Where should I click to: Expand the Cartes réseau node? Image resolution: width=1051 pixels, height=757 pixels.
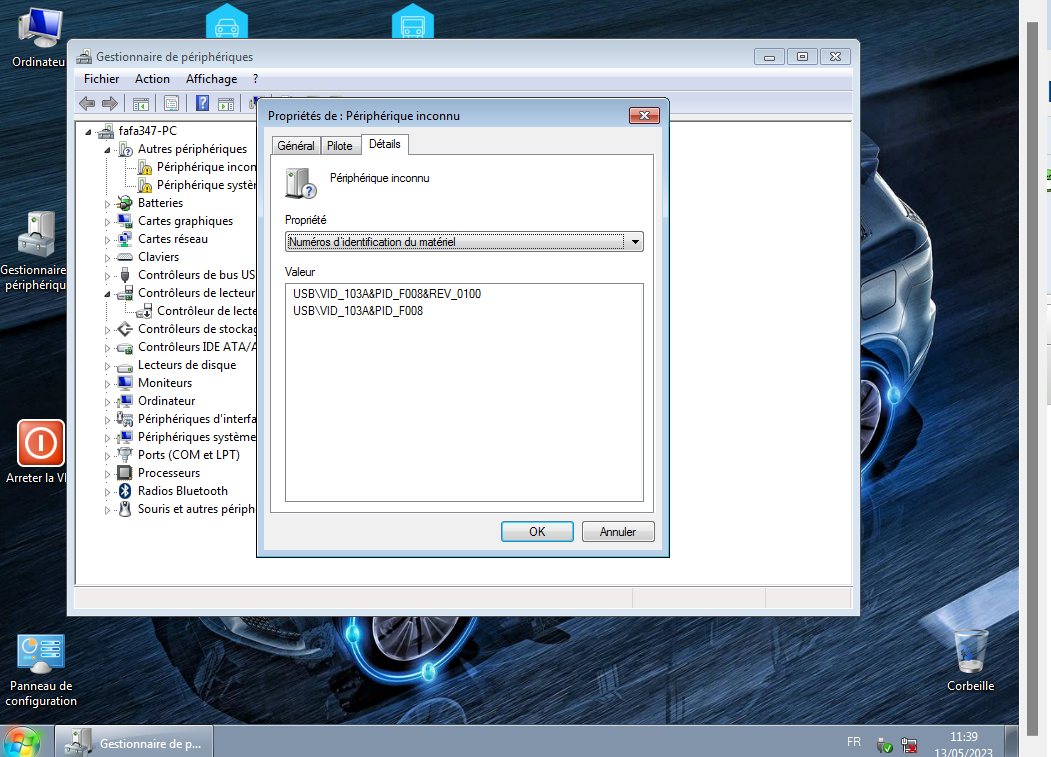(x=107, y=240)
